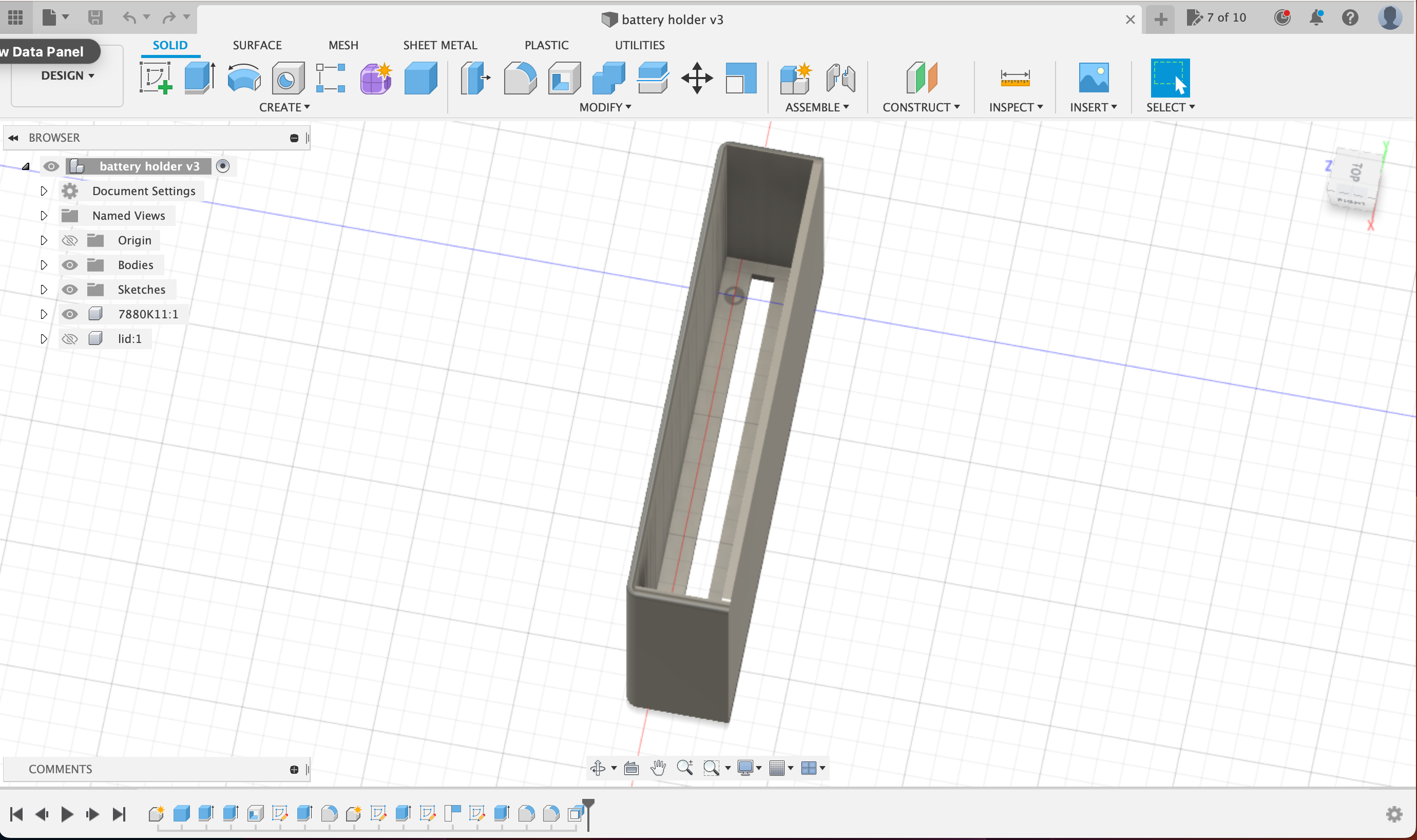Open the DESIGN workspace dropdown

pos(67,75)
